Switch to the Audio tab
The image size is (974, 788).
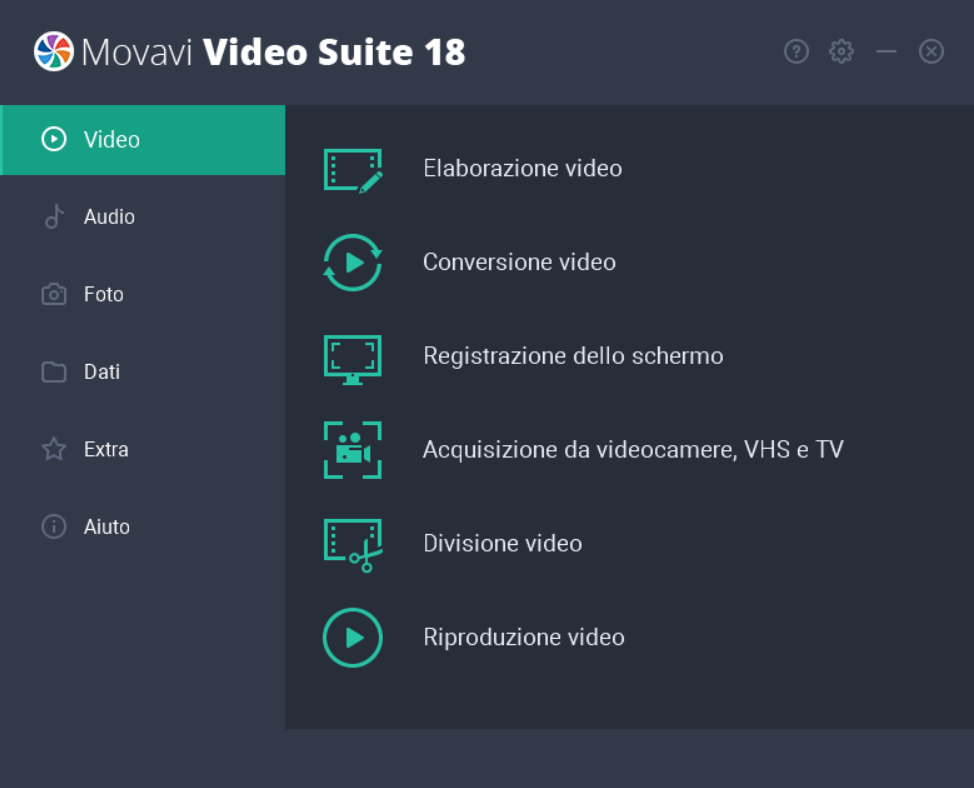click(x=143, y=217)
